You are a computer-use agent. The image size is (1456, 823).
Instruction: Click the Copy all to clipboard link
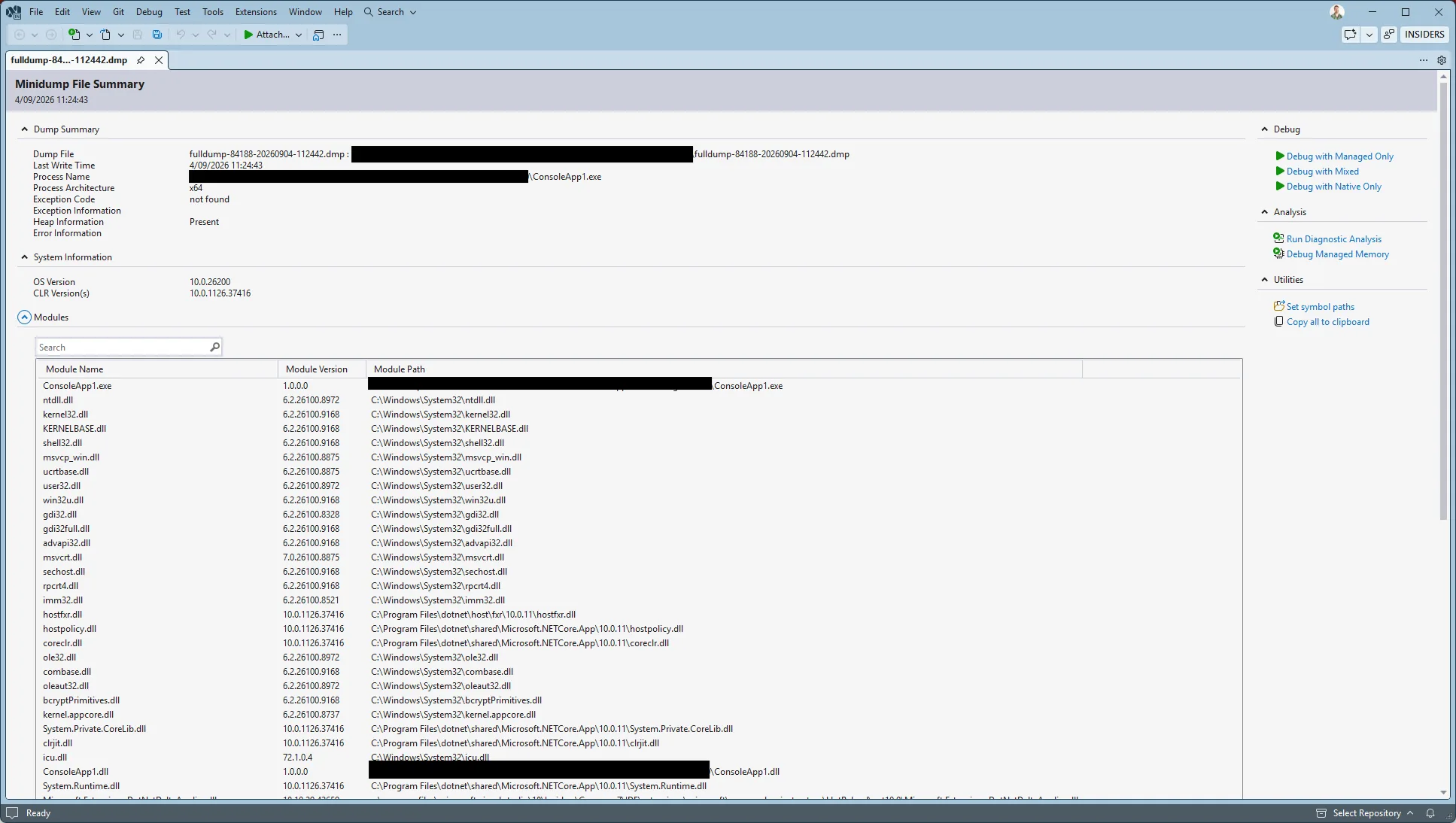point(1327,322)
